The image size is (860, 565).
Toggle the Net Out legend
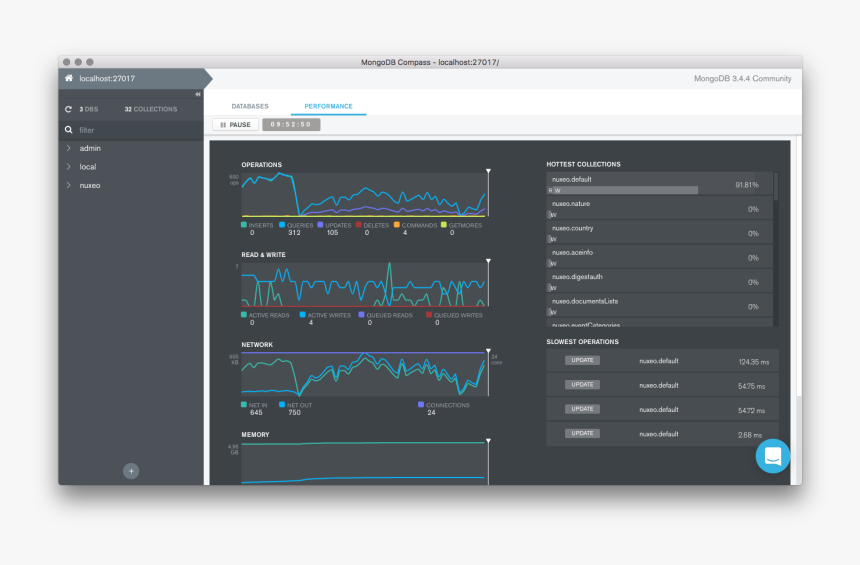tap(295, 405)
